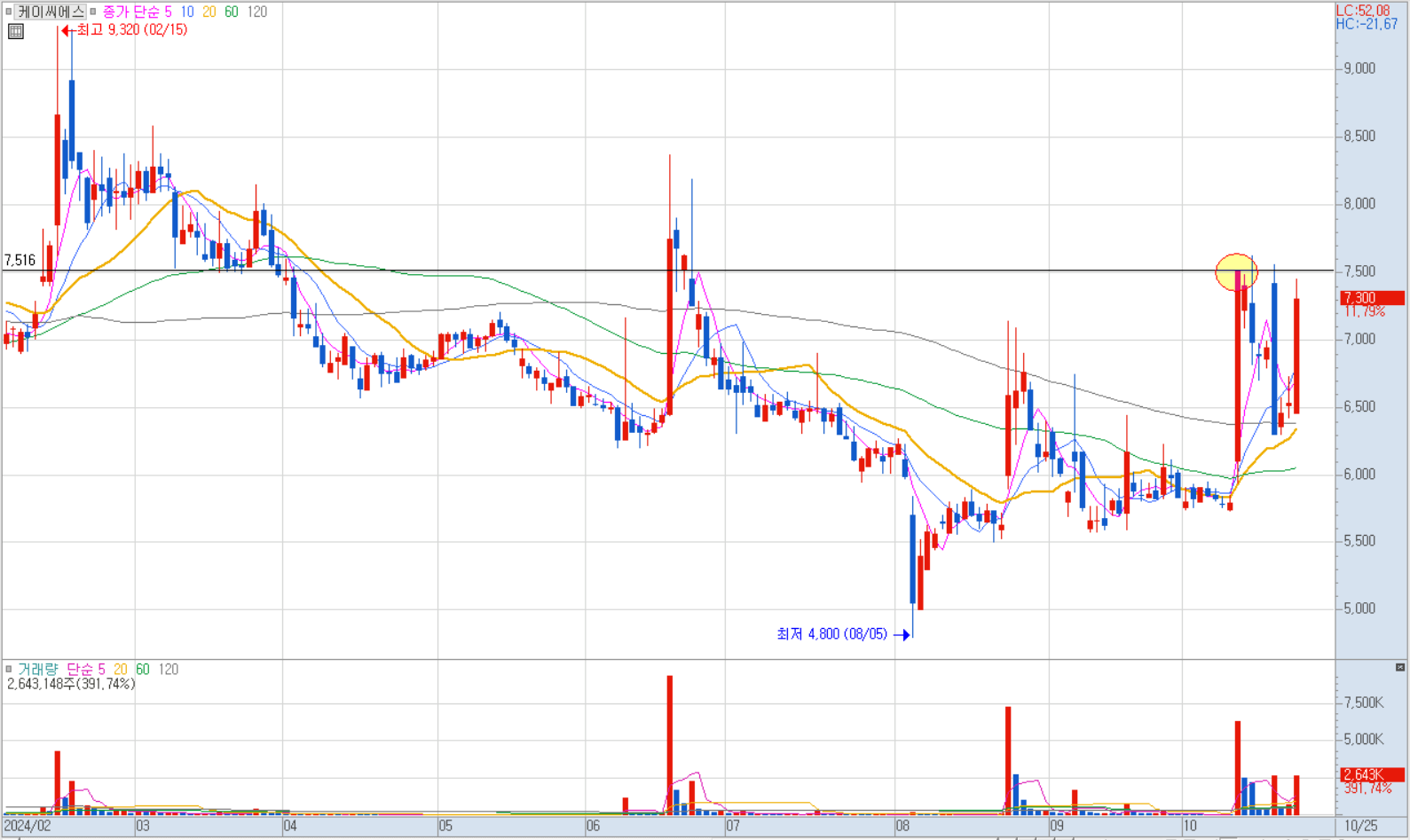Select the price MA 20 period label
The height and width of the screenshot is (840, 1410).
point(209,12)
